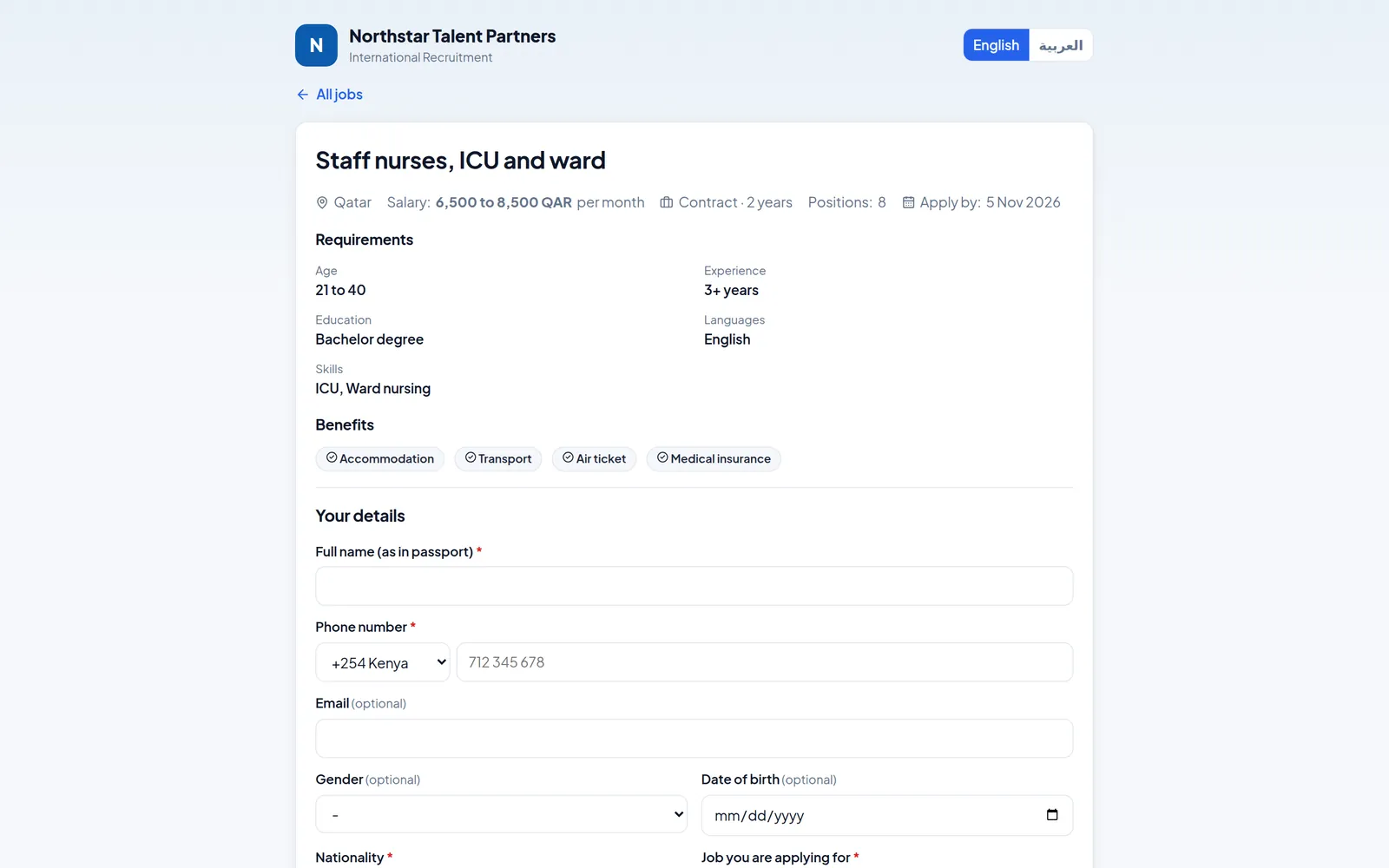
Task: Open the date of birth calendar picker
Action: click(1052, 815)
